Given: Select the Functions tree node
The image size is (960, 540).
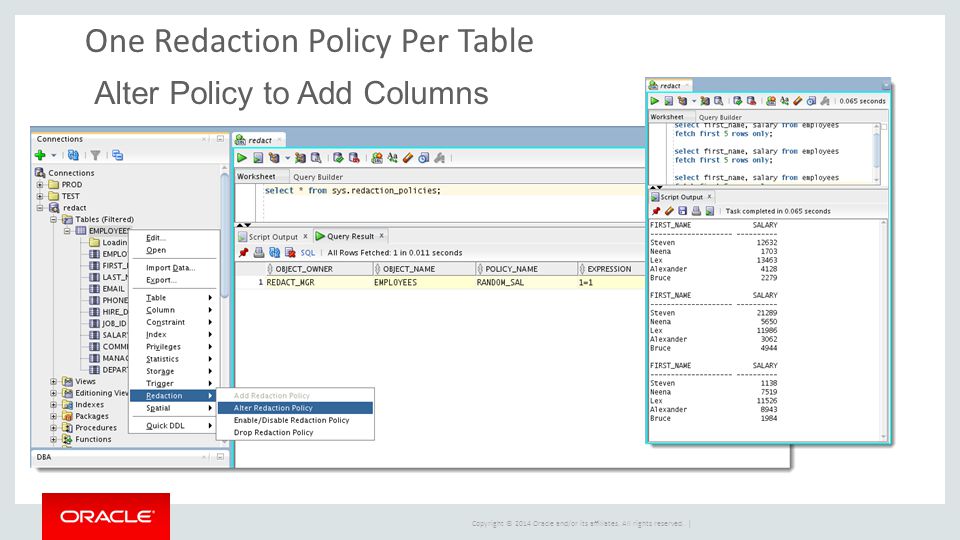Looking at the screenshot, I should 93,440.
